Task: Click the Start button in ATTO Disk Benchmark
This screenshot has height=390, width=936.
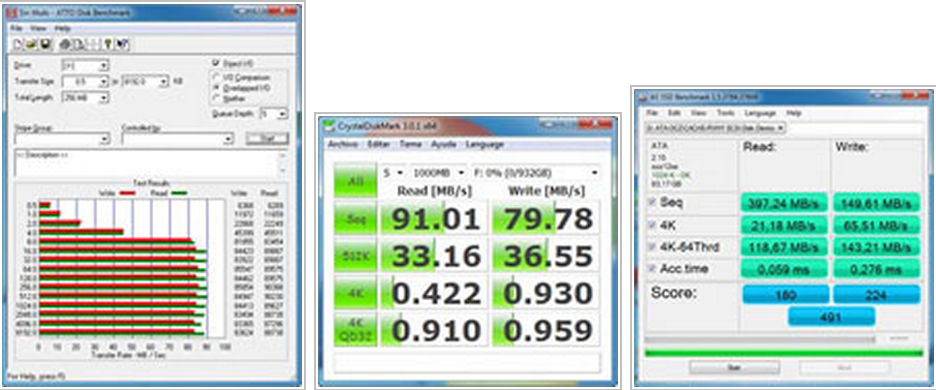Action: 267,139
